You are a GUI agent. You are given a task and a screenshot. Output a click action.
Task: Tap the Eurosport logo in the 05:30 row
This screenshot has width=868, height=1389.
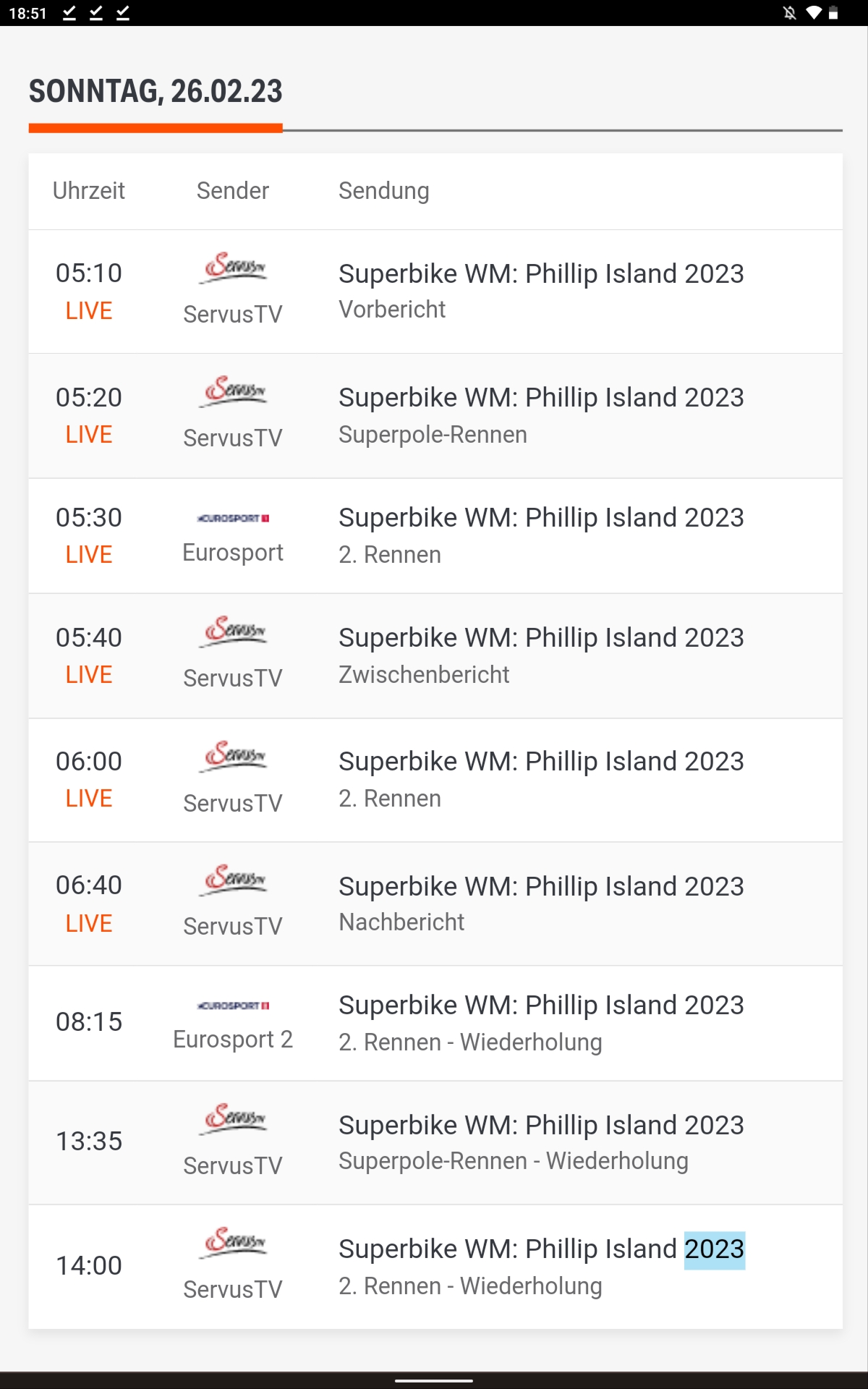[233, 518]
